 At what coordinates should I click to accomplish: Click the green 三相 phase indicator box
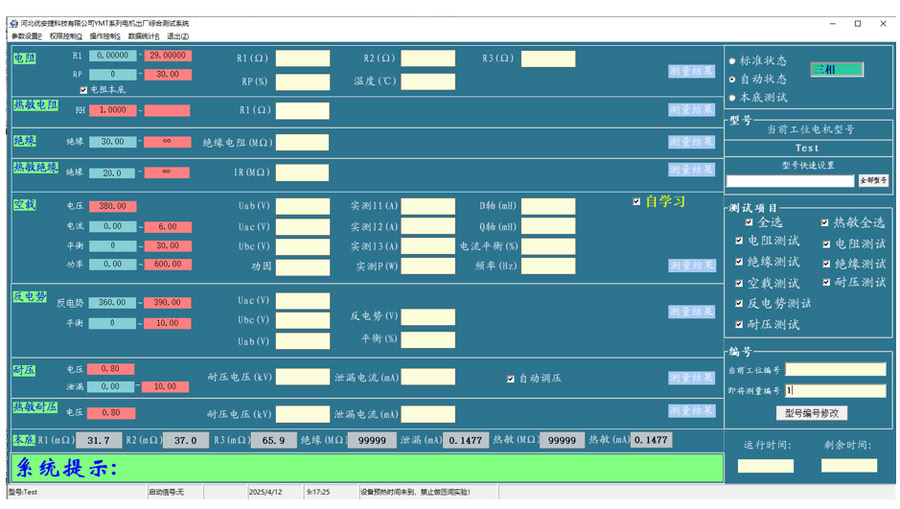(x=836, y=70)
